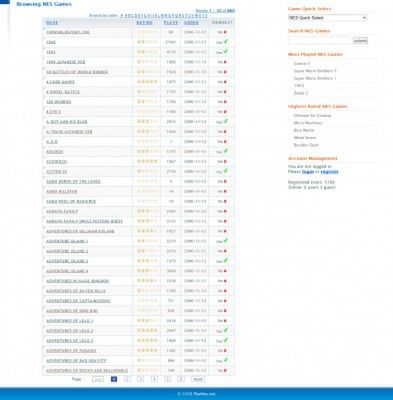This screenshot has height=400, width=393.
Task: Open Adventures Of Rad Gravity game
Action: (x=76, y=361)
